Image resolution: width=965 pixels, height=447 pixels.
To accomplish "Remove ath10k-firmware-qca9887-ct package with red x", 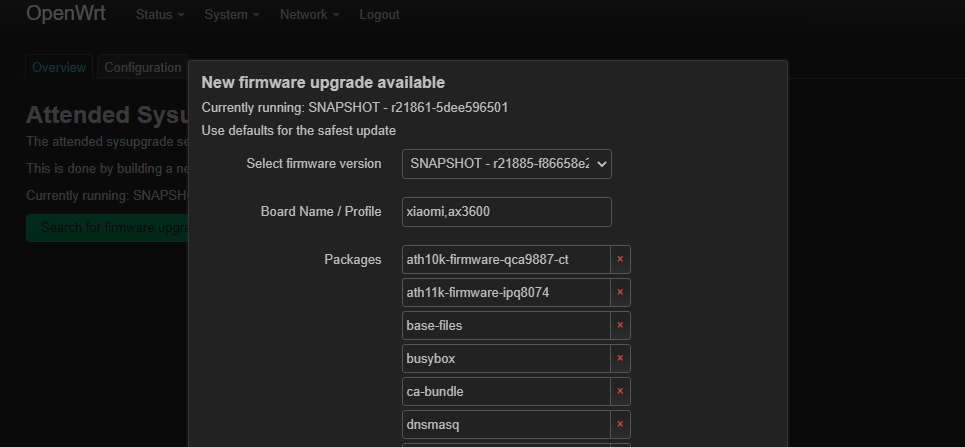I will (x=620, y=260).
